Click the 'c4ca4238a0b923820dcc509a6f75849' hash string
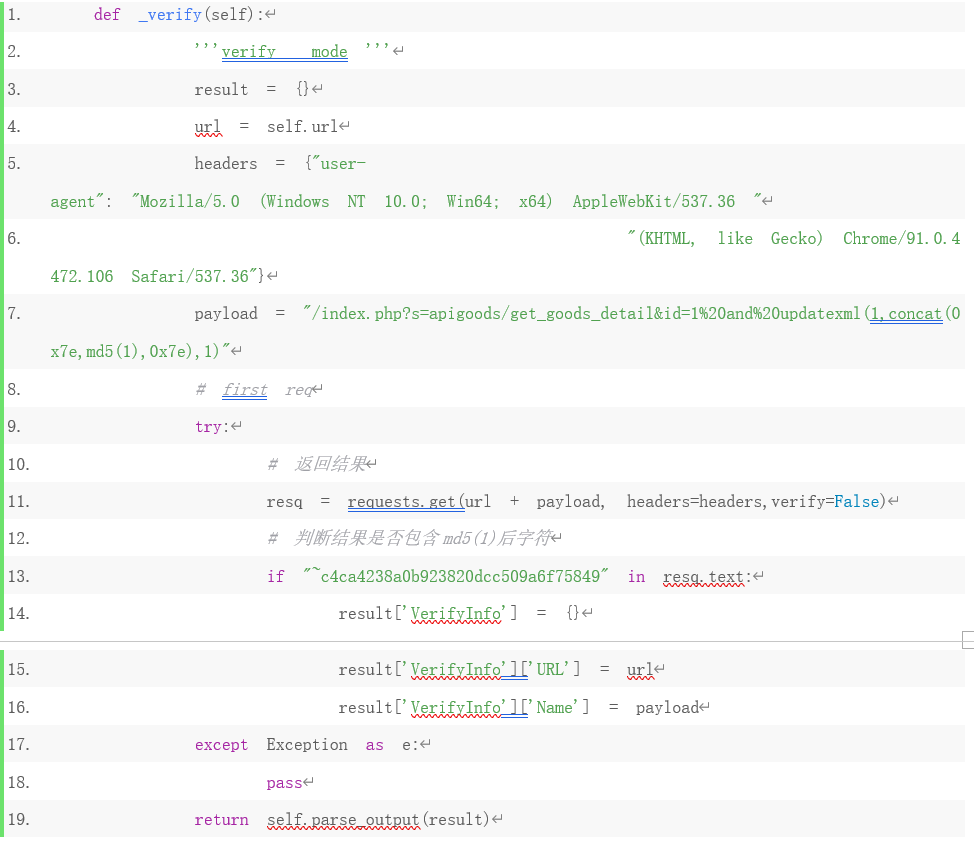Viewport: 974px width, 844px height. 460,576
